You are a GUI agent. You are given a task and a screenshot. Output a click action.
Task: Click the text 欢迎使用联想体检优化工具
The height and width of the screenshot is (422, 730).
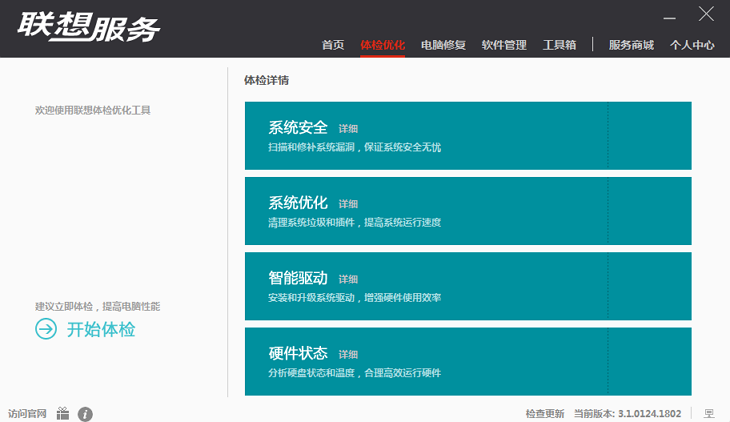[x=93, y=110]
